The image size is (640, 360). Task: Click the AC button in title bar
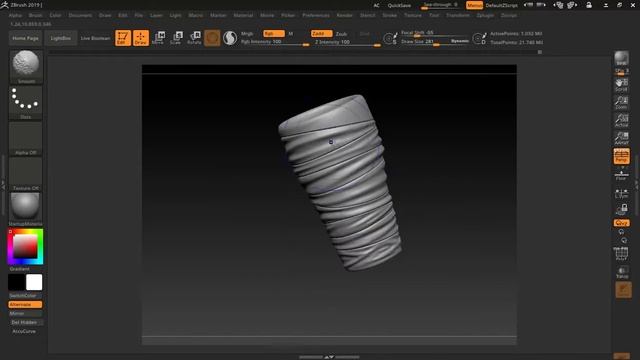376,5
